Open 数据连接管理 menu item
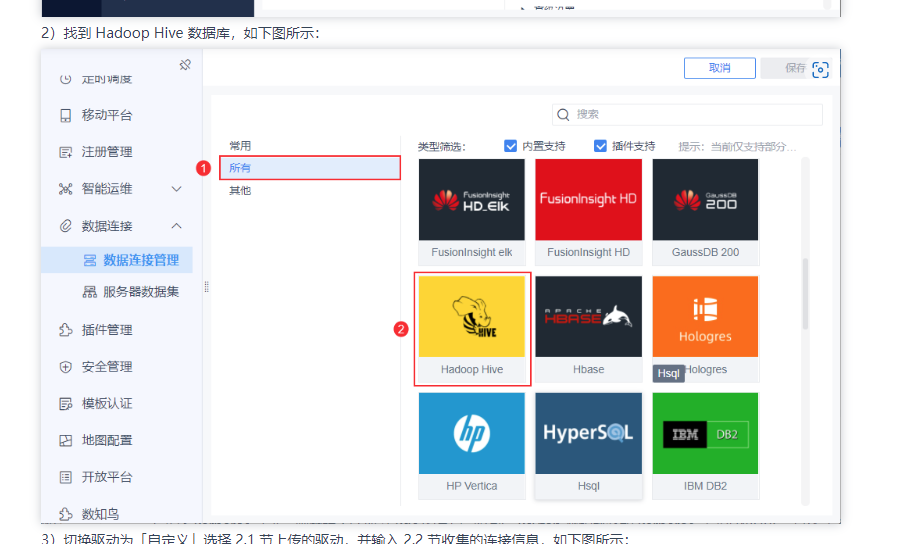Screen dimensions: 909x544 [x=117, y=260]
